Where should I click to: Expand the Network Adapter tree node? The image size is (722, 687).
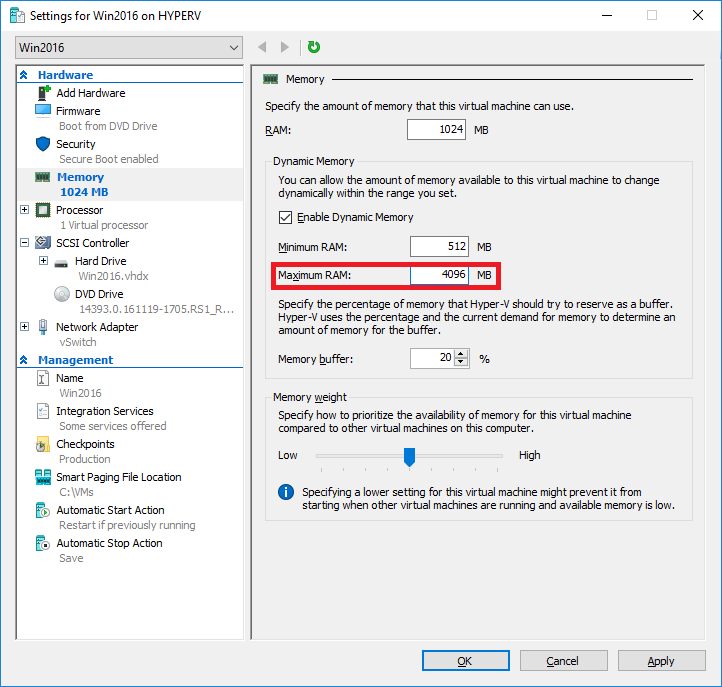(25, 327)
